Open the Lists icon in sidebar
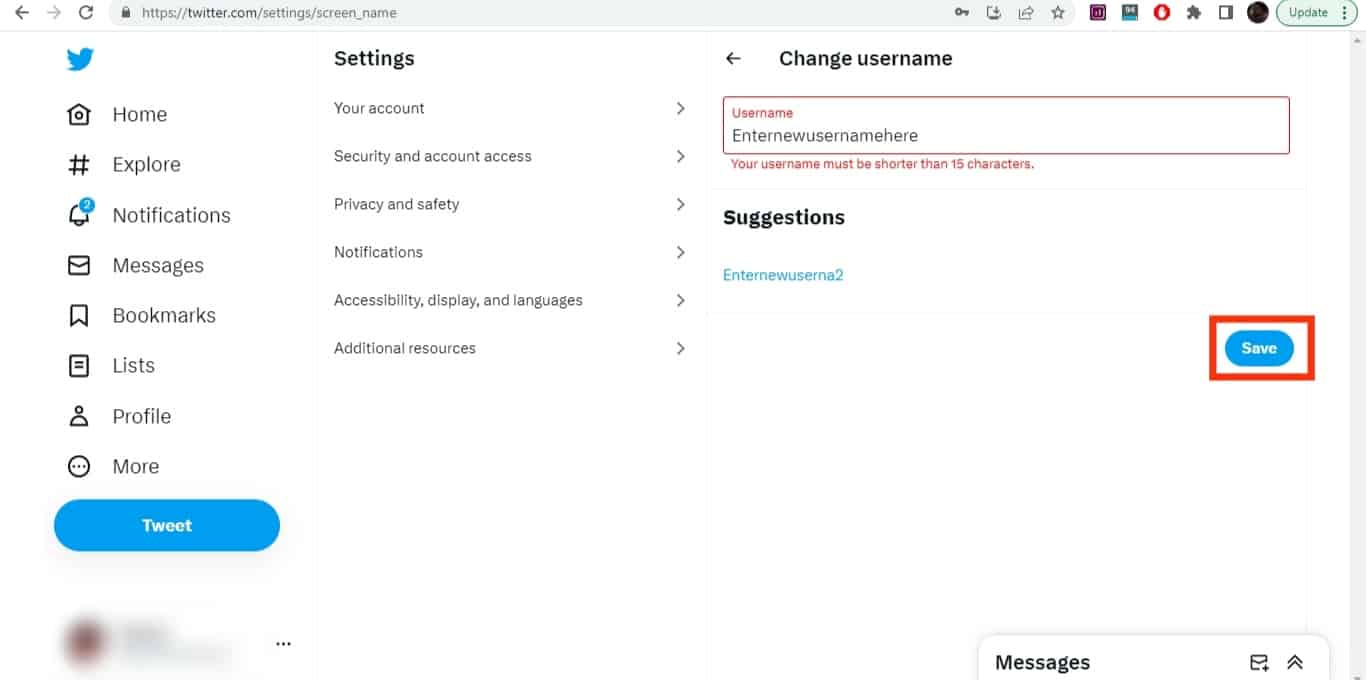 click(x=79, y=365)
